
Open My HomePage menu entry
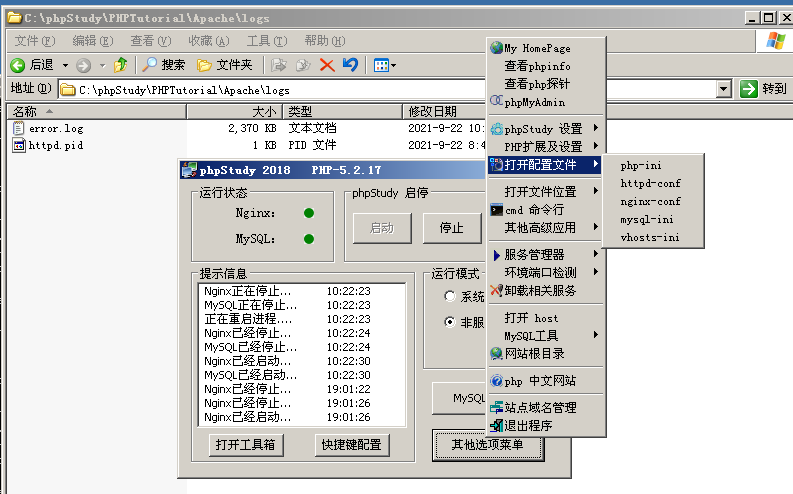(546, 48)
